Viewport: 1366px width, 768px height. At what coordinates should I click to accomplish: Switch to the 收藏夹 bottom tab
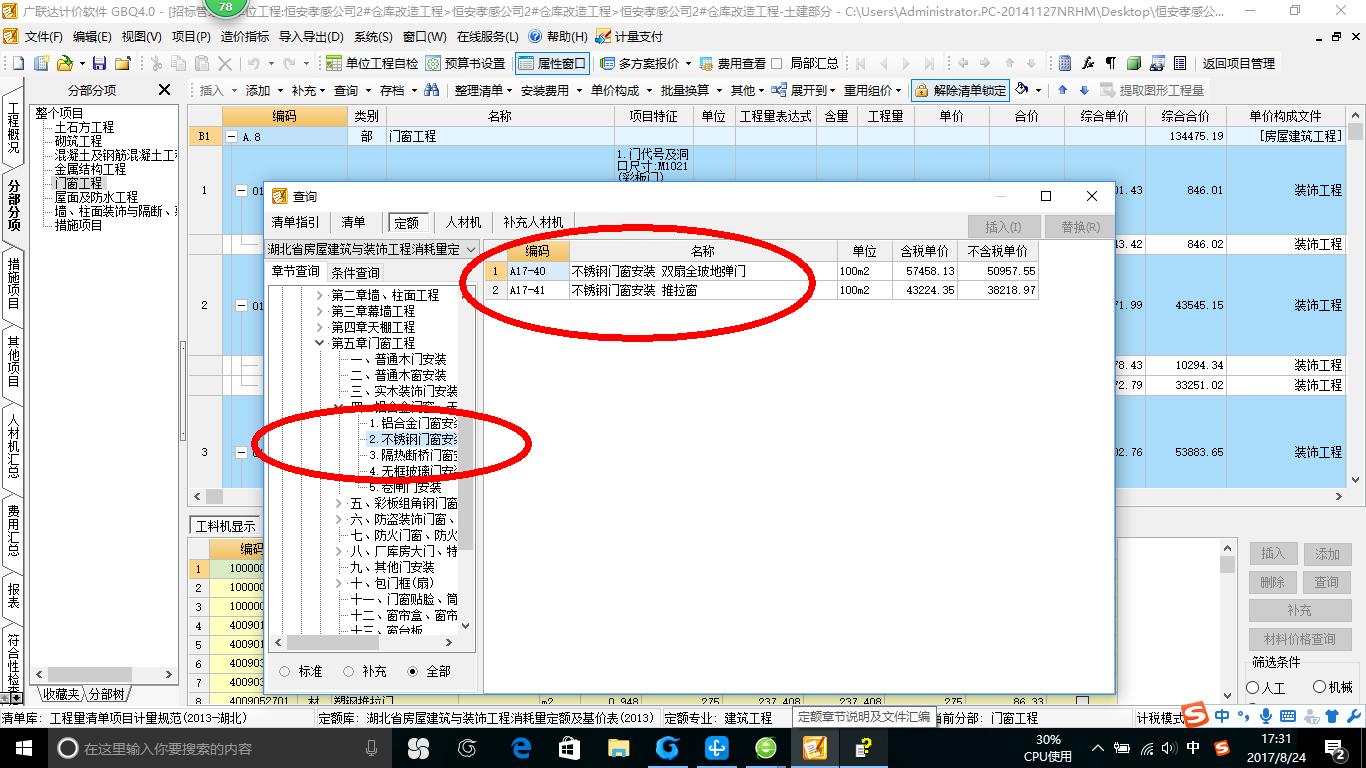click(61, 694)
